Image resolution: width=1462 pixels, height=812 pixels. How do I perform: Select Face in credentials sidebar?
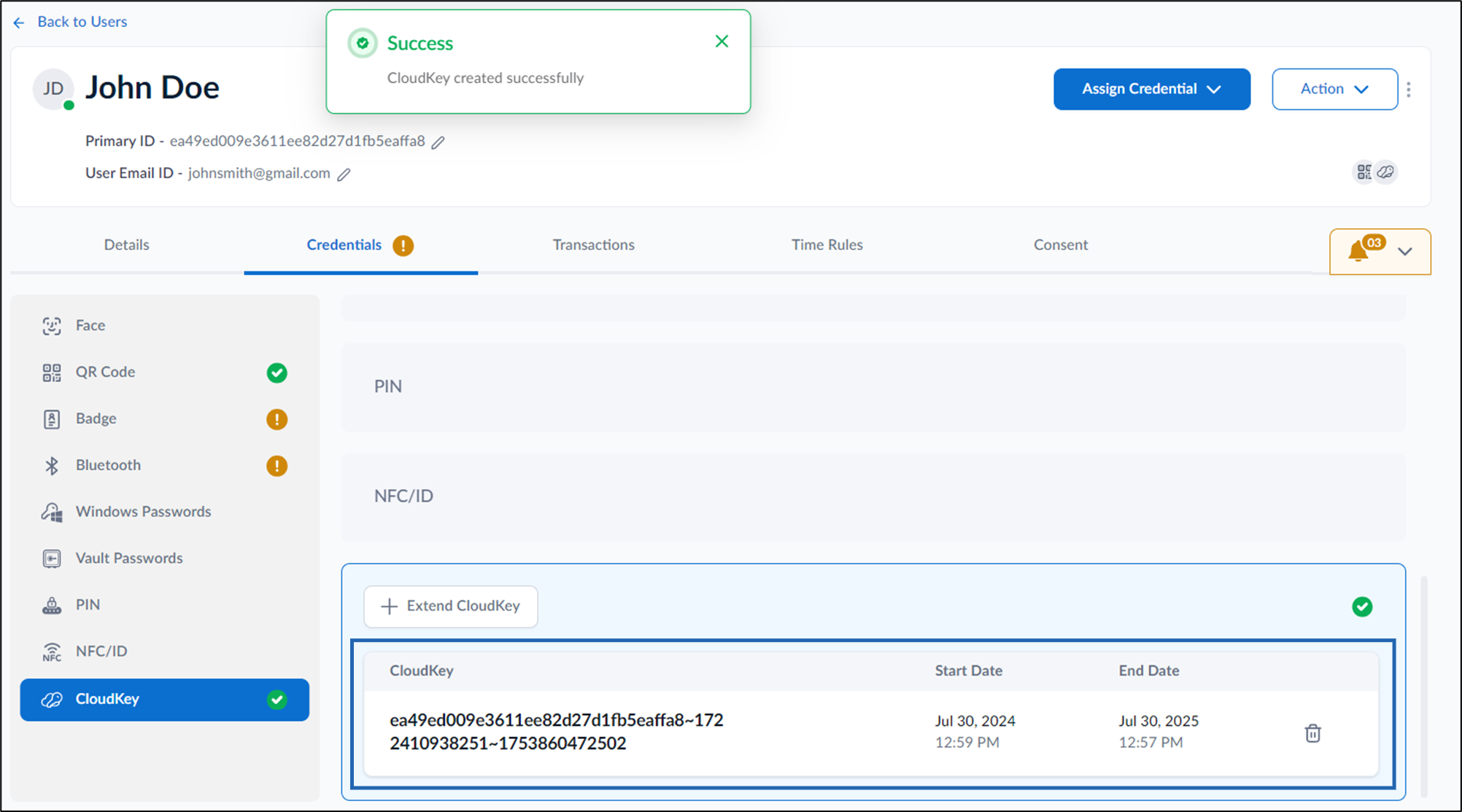[164, 325]
